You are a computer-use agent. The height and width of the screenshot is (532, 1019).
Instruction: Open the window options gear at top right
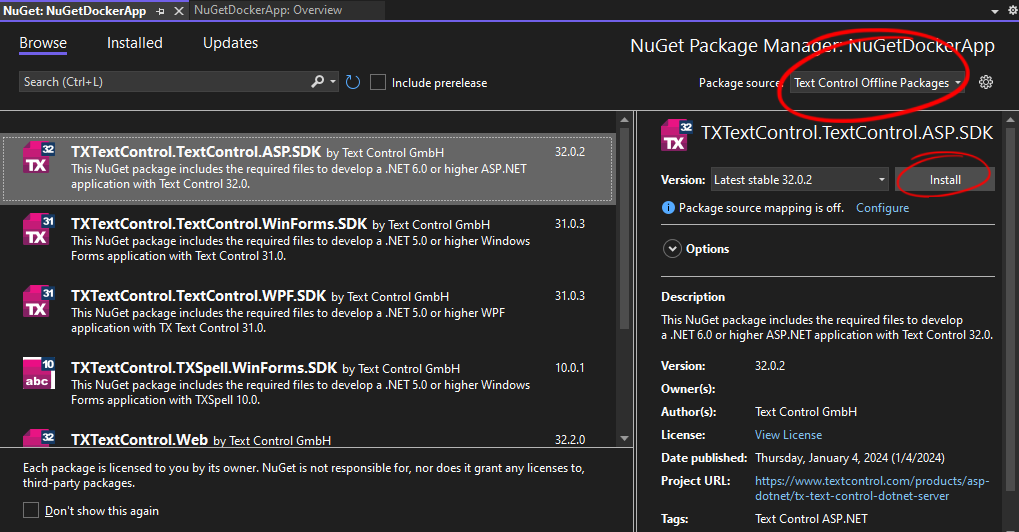pyautogui.click(x=1013, y=10)
